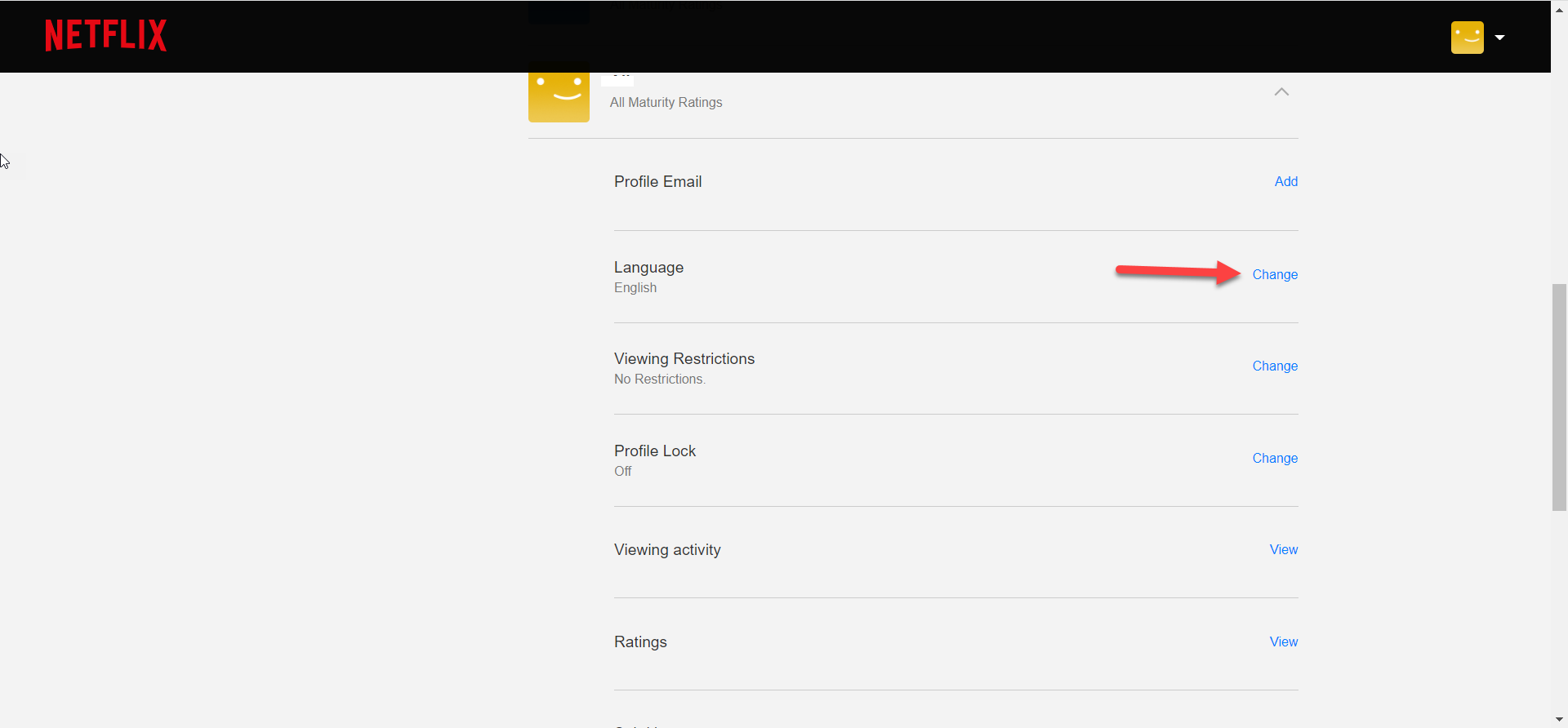This screenshot has width=1568, height=728.
Task: Open View link for Ratings
Action: 1283,642
